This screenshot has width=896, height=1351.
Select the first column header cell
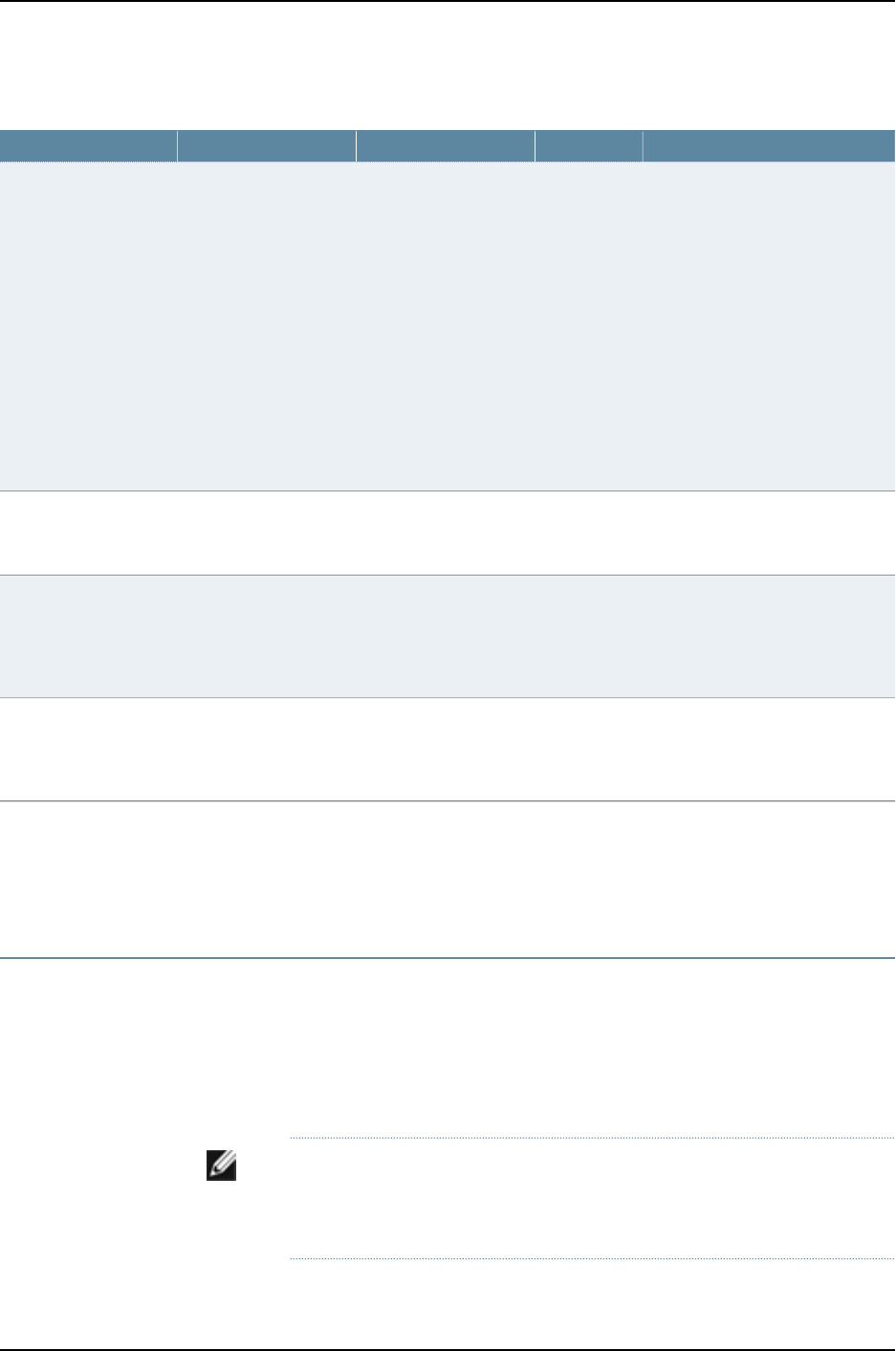click(89, 146)
